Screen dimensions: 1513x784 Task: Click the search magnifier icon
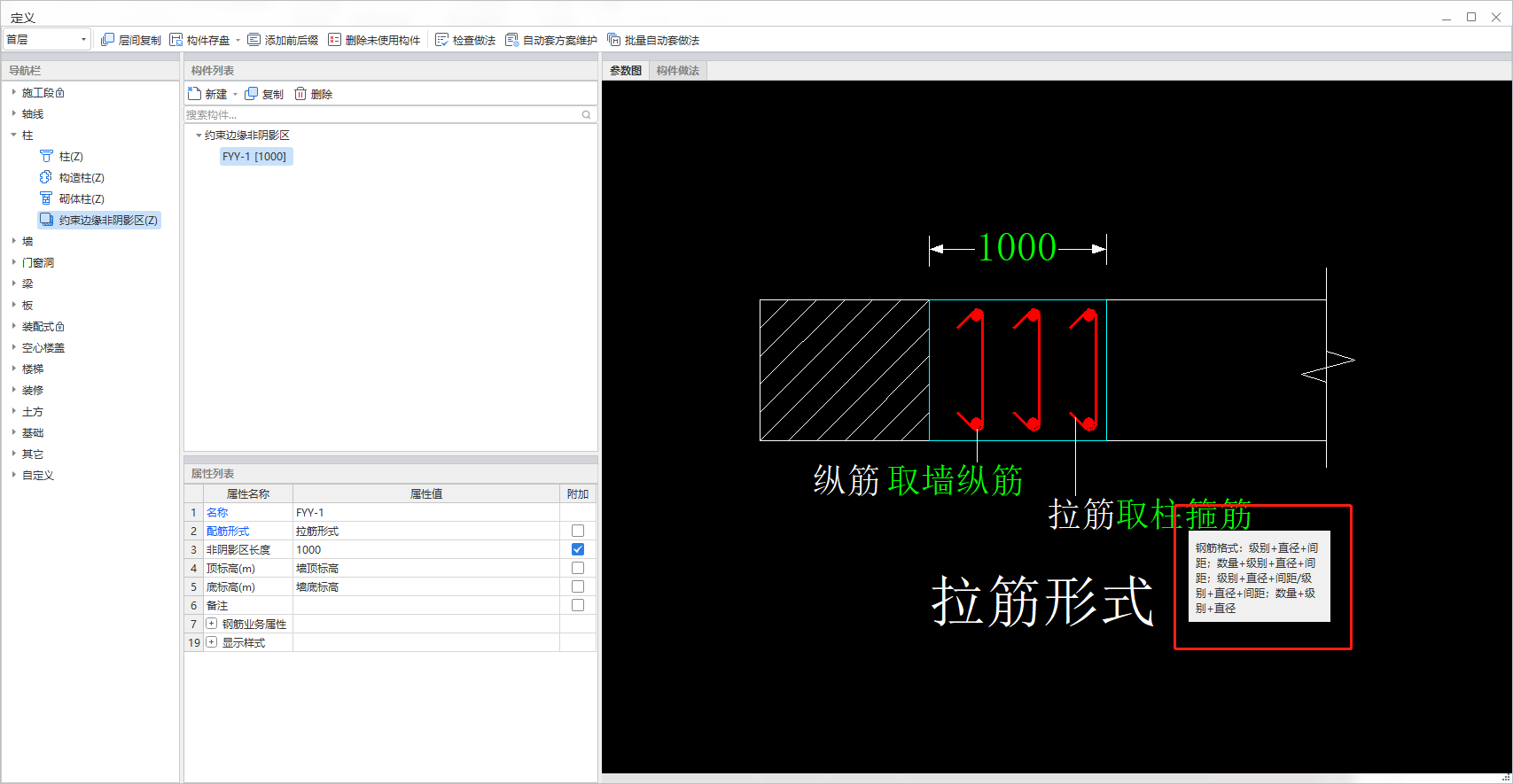pos(586,115)
